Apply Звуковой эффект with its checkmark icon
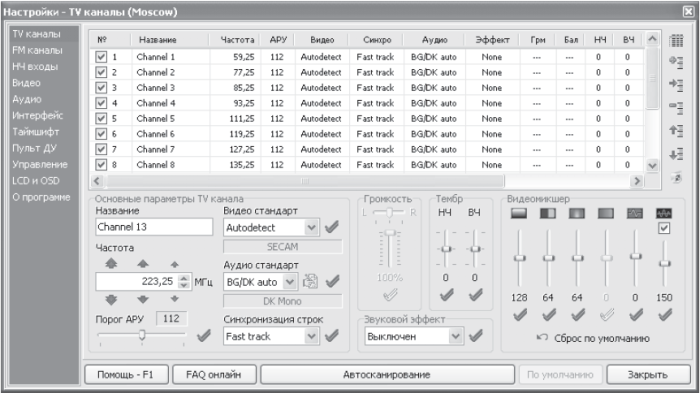 click(x=476, y=335)
